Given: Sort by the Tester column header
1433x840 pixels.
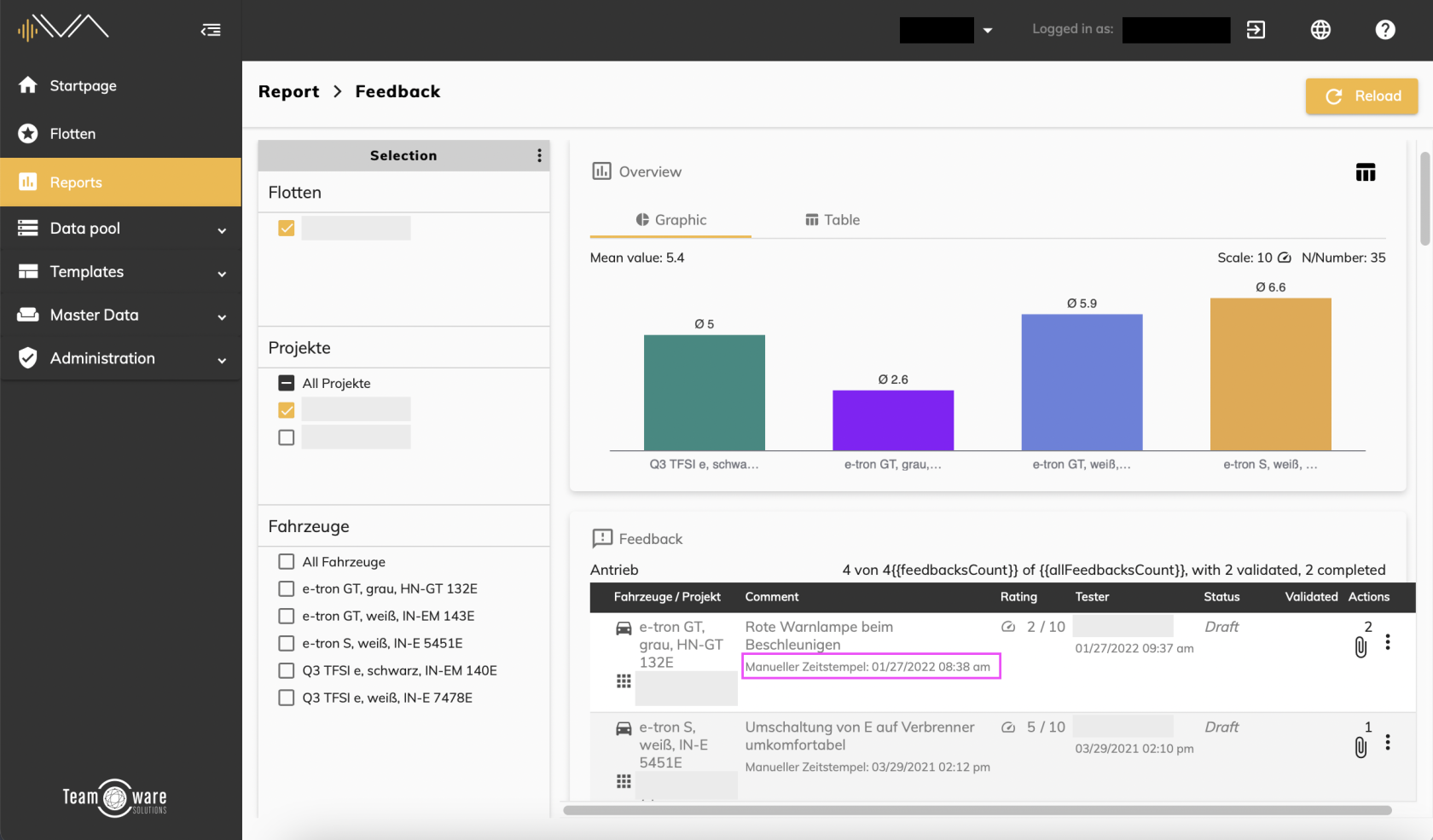Looking at the screenshot, I should 1092,597.
